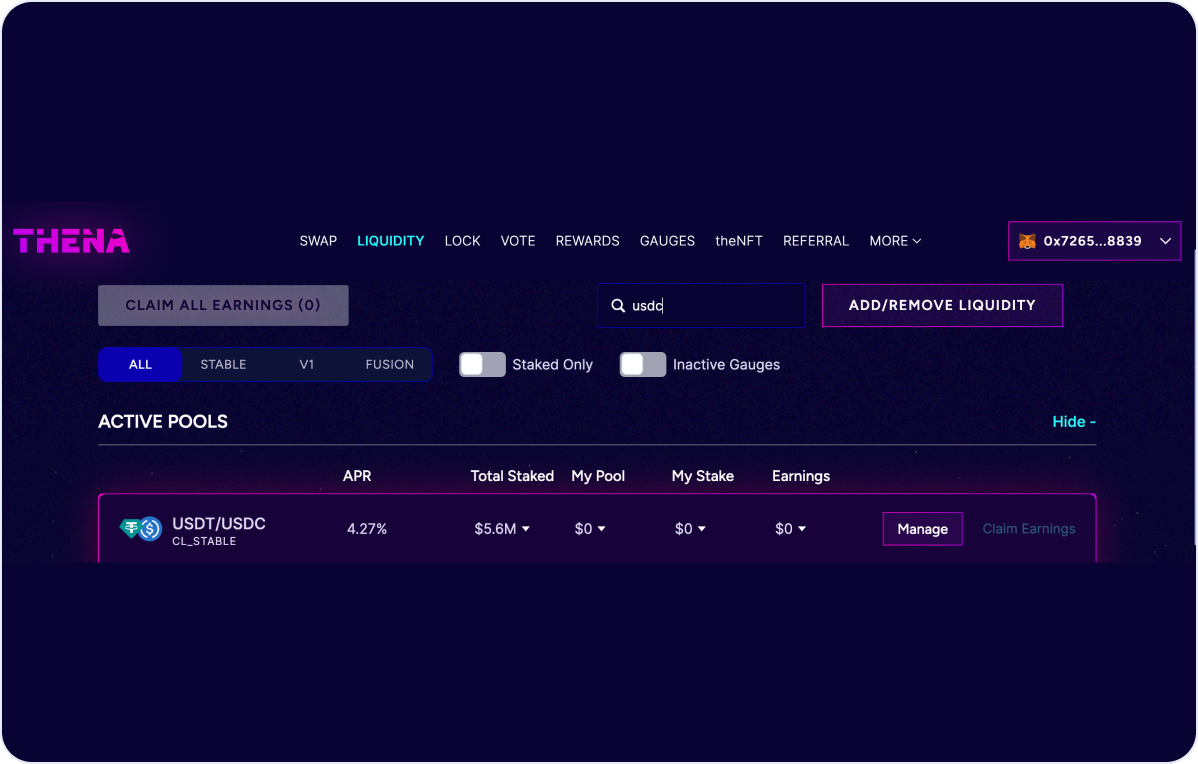Click the MetaMask fox wallet icon
The image size is (1198, 764).
point(1027,241)
